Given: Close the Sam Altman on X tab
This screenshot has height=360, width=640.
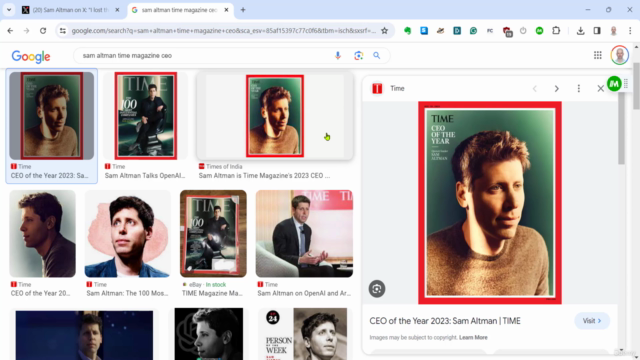Looking at the screenshot, I should tap(117, 10).
